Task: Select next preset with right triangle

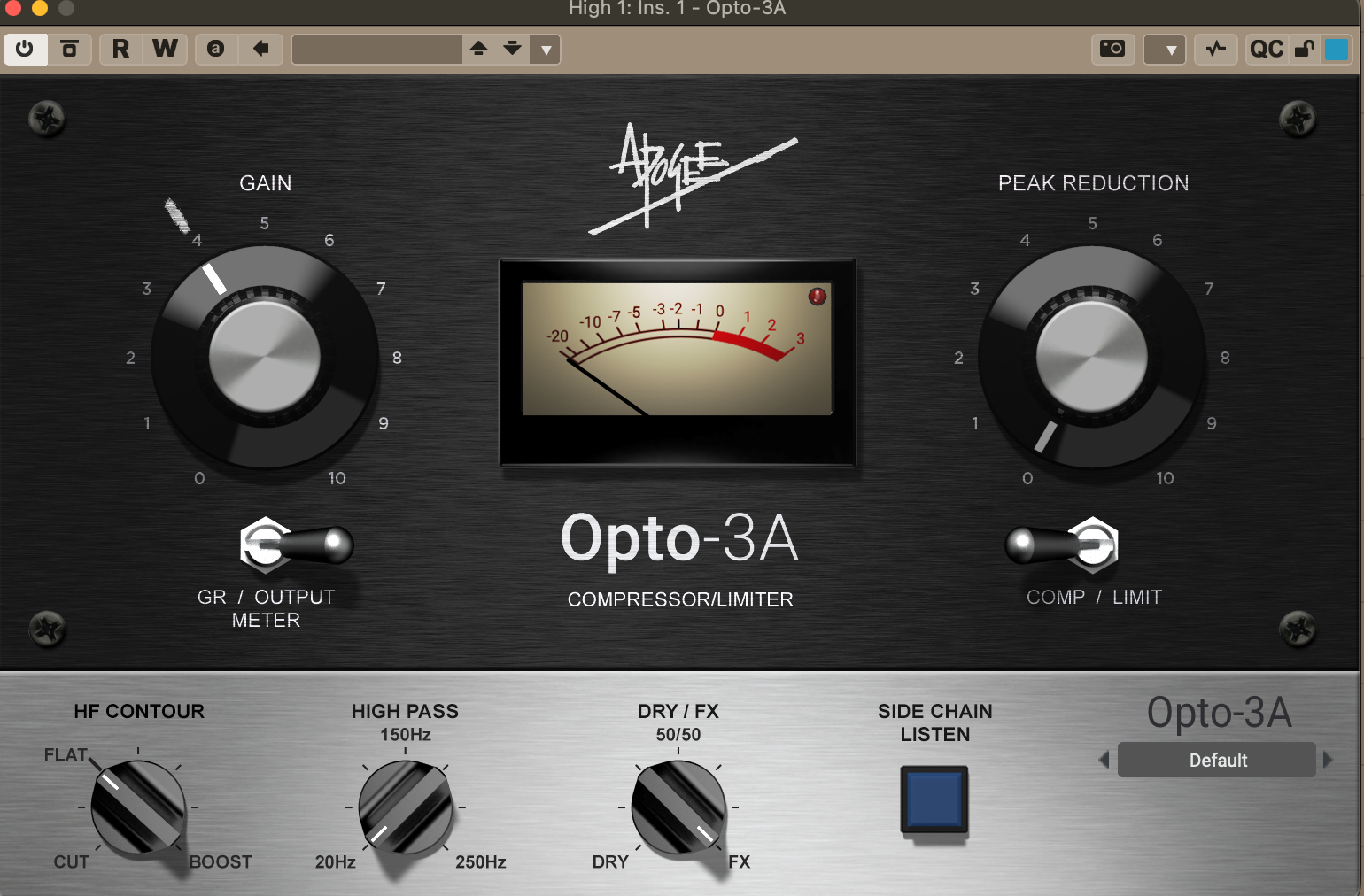Action: click(x=1327, y=760)
